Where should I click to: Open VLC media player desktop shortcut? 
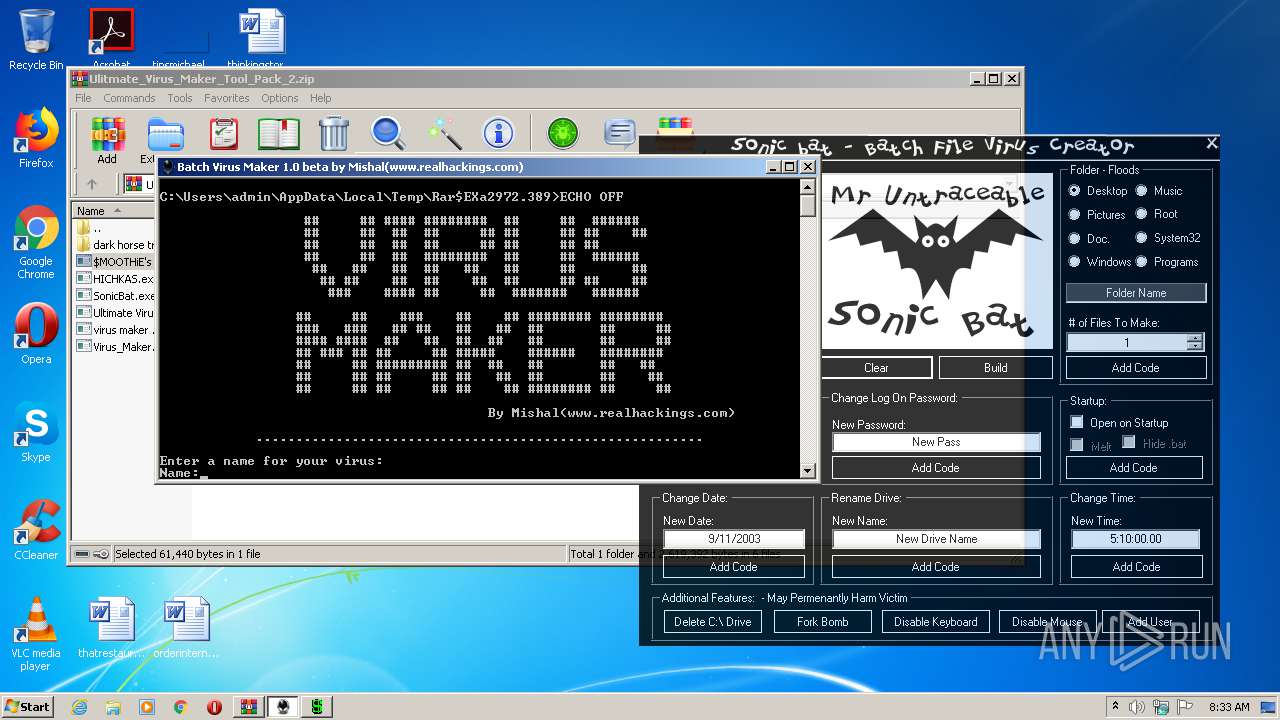(x=36, y=634)
